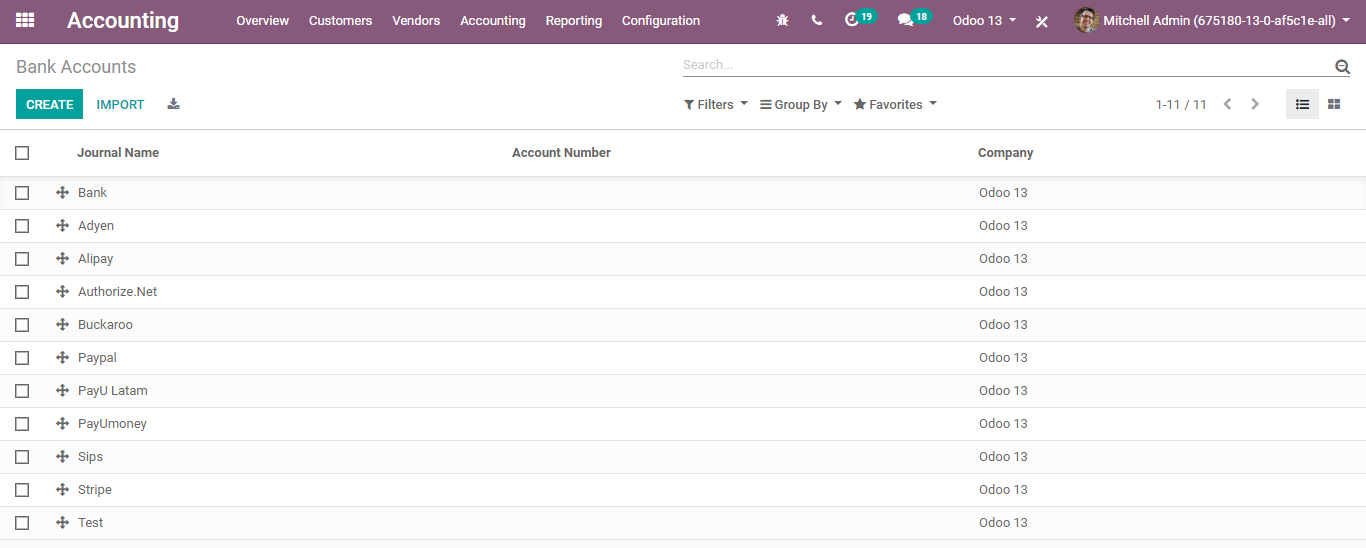The height and width of the screenshot is (548, 1366).
Task: Click the search magnifier icon
Action: tap(1342, 66)
